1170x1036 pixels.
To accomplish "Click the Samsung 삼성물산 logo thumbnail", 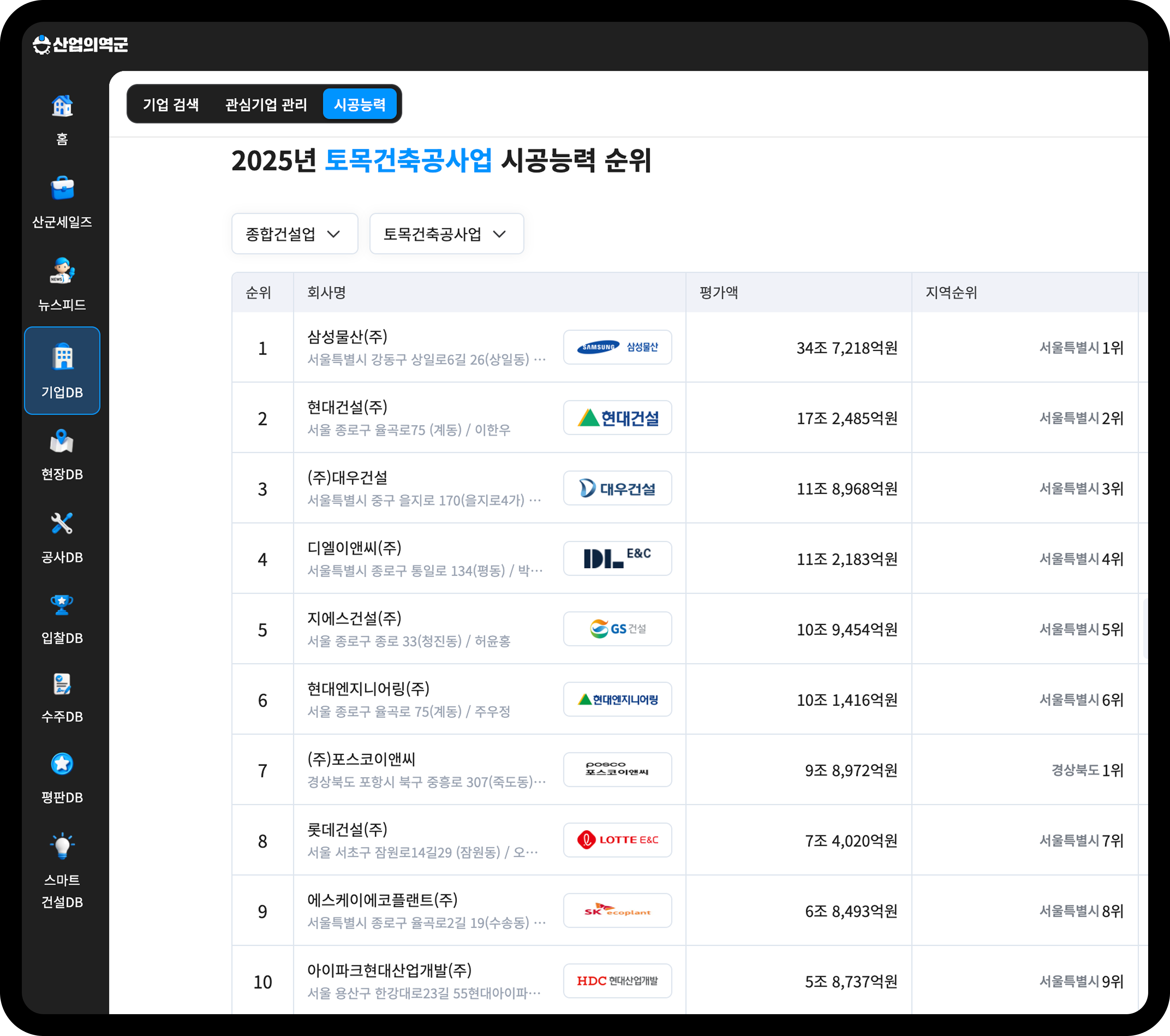I will point(617,347).
